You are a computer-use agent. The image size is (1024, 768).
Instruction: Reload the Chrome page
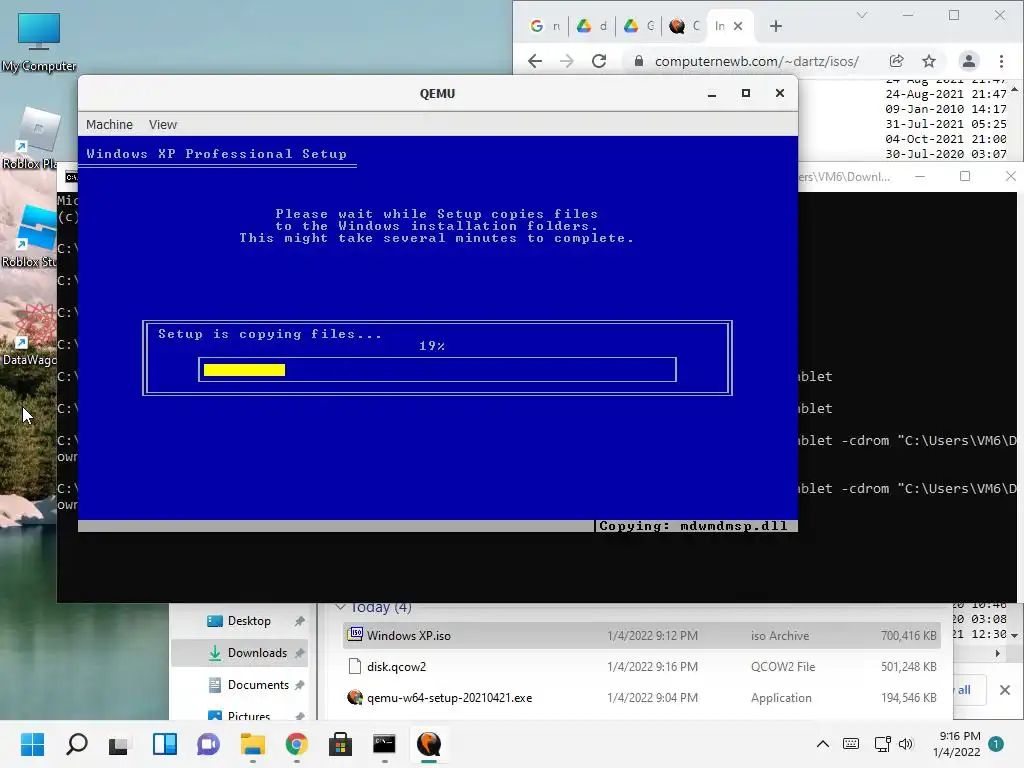tap(599, 61)
